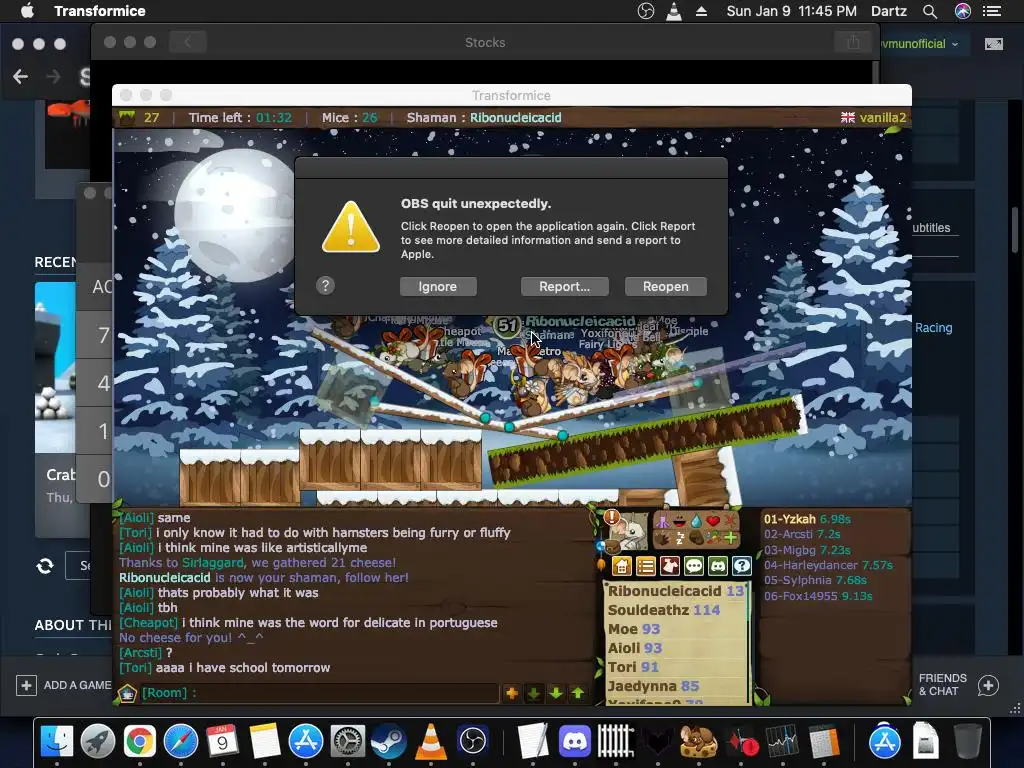The height and width of the screenshot is (768, 1024).
Task: Use the clapping hands emote
Action: (662, 539)
